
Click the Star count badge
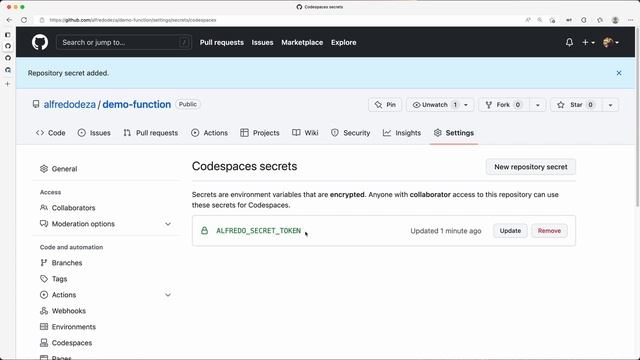(590, 105)
